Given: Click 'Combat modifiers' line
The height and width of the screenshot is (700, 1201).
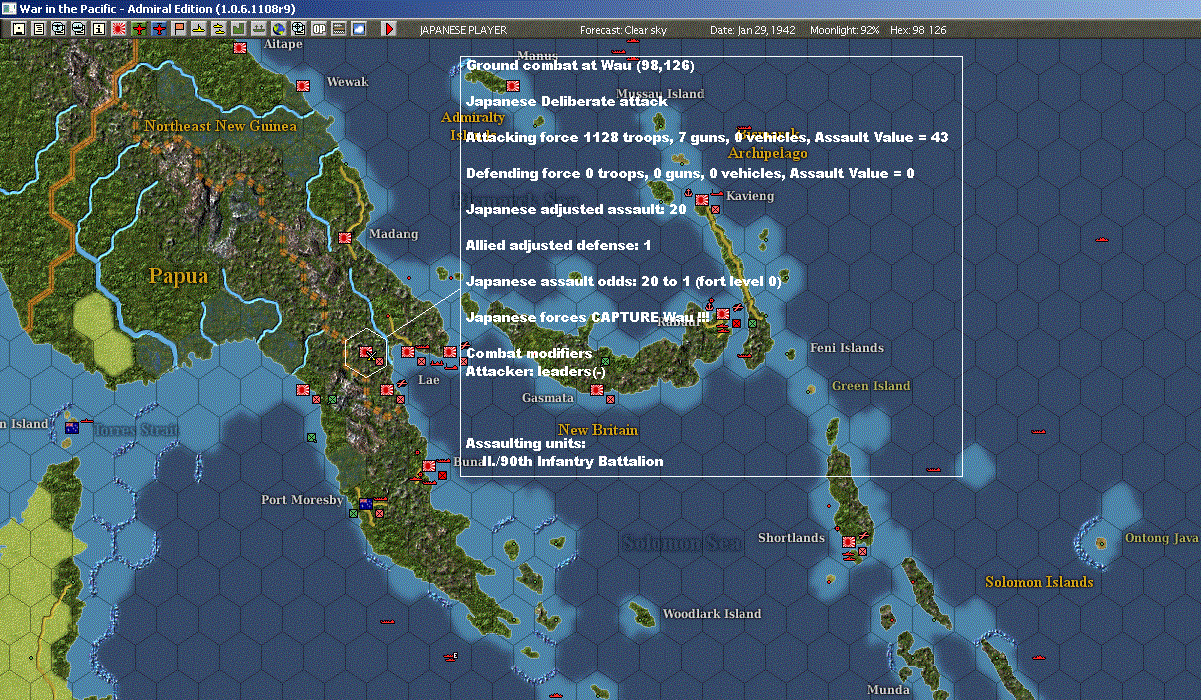Looking at the screenshot, I should (x=529, y=354).
